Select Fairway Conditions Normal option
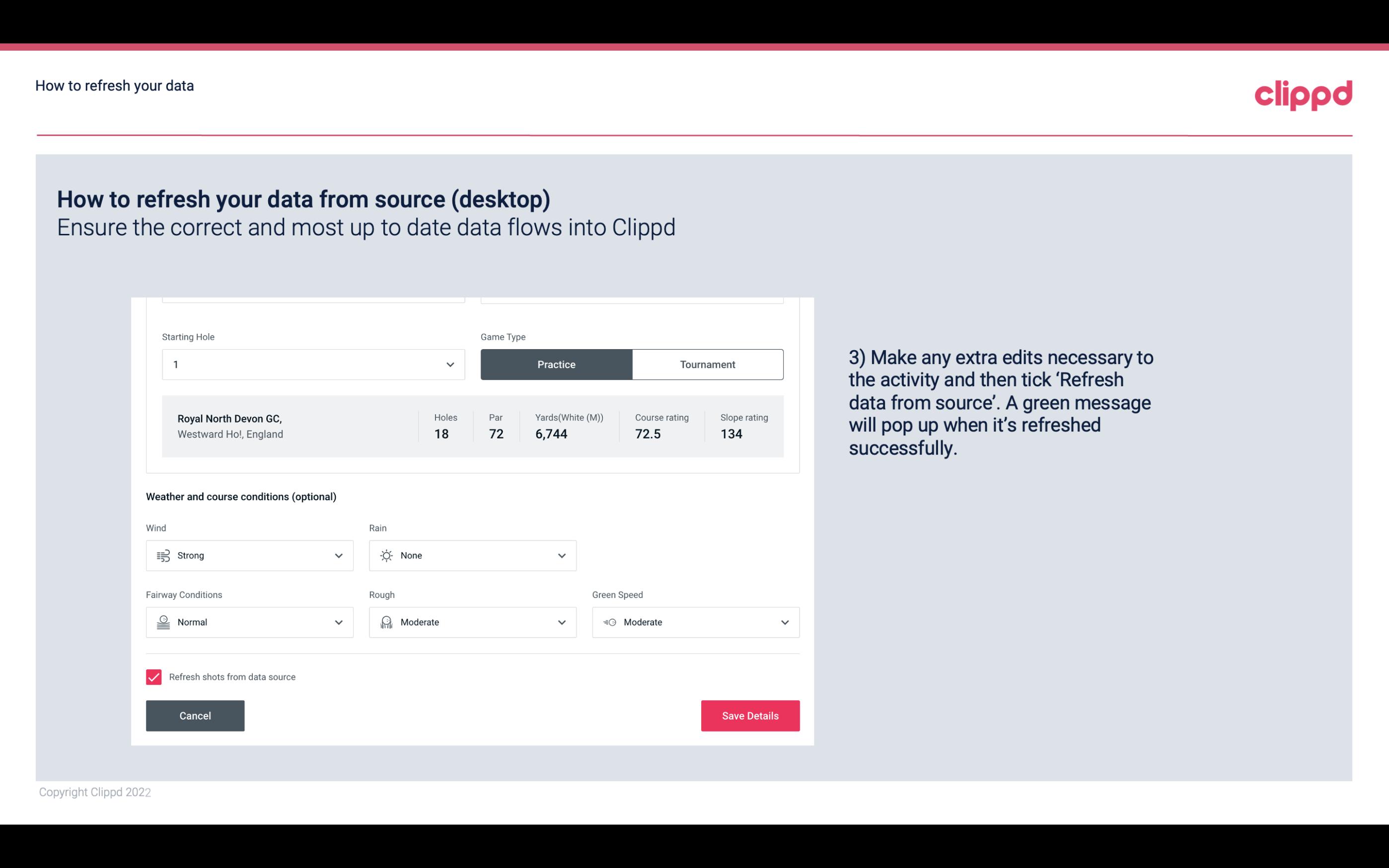Image resolution: width=1389 pixels, height=868 pixels. [x=249, y=622]
